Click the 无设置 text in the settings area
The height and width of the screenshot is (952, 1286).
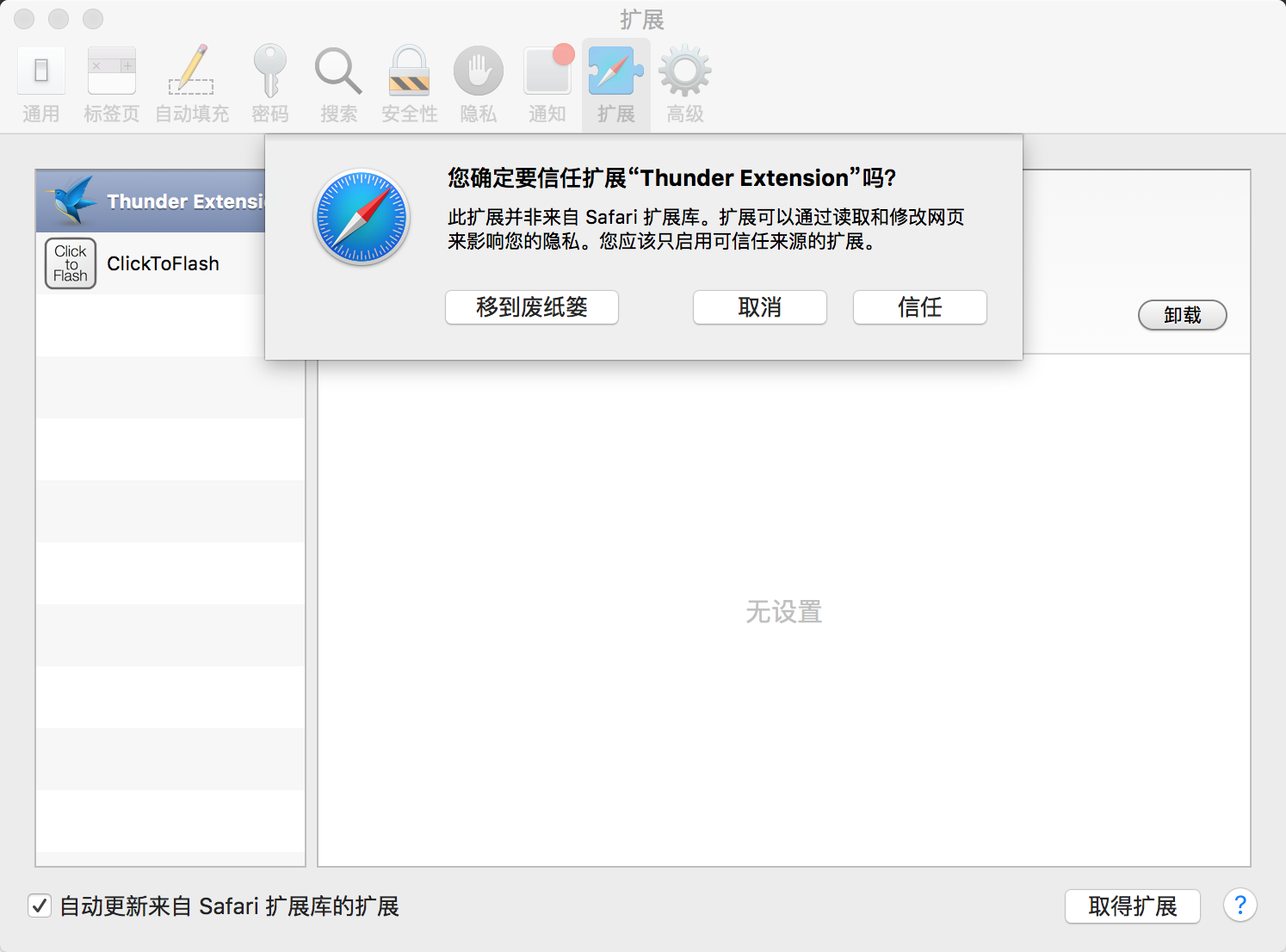point(784,612)
